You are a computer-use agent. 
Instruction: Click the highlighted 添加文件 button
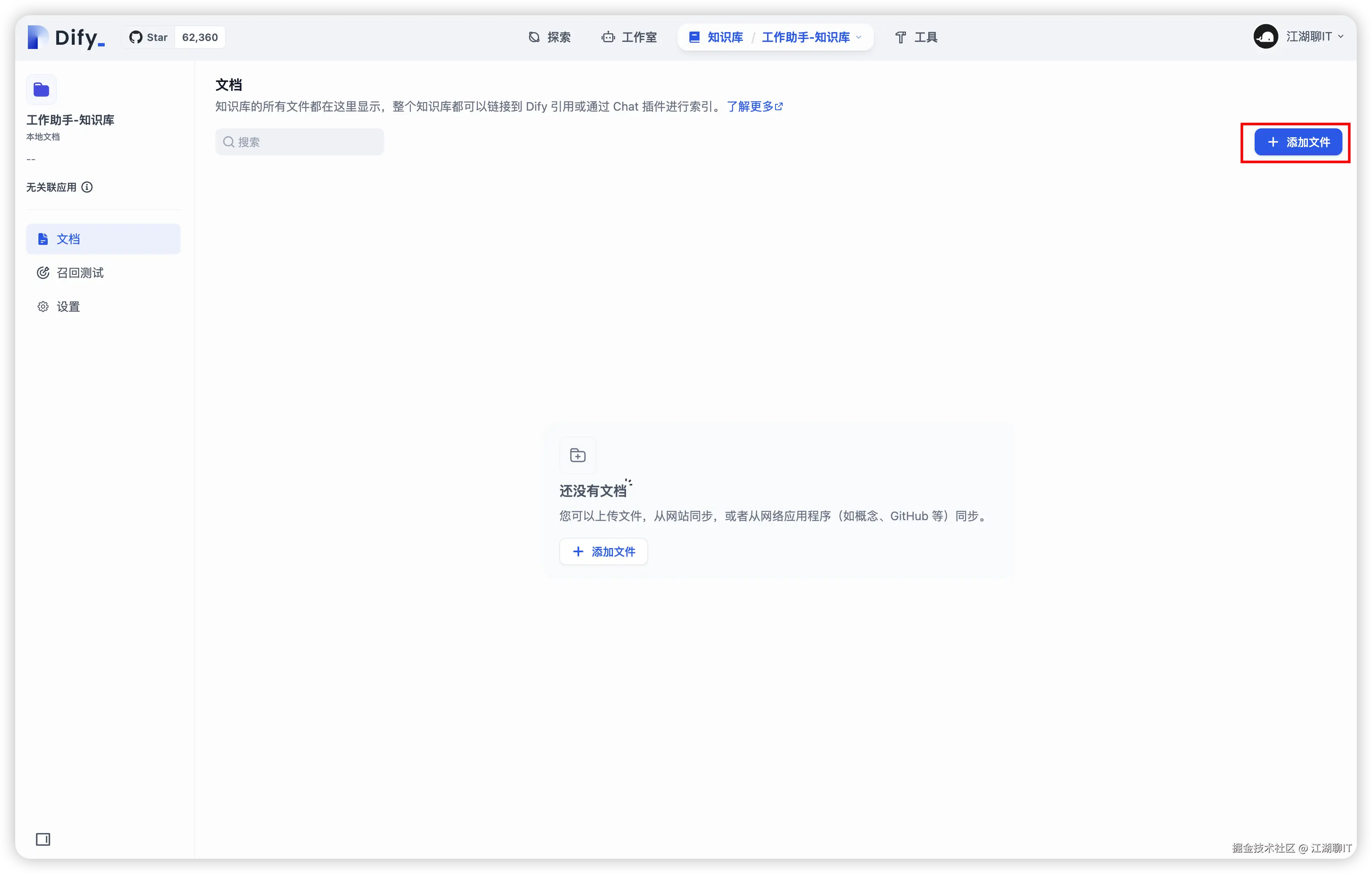pyautogui.click(x=1299, y=142)
